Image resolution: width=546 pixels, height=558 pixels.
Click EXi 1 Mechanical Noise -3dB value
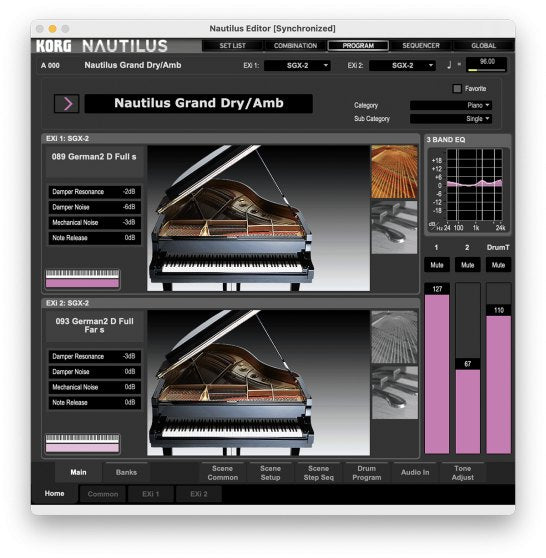pos(94,222)
